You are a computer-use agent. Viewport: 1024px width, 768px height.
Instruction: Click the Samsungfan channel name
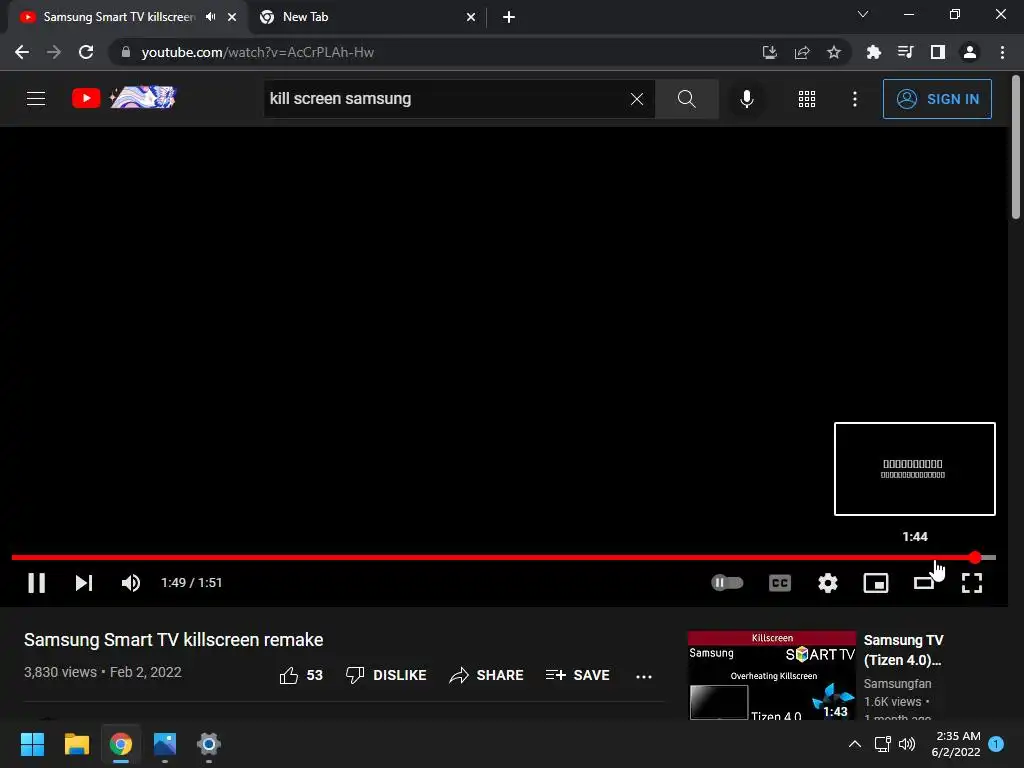pos(897,684)
